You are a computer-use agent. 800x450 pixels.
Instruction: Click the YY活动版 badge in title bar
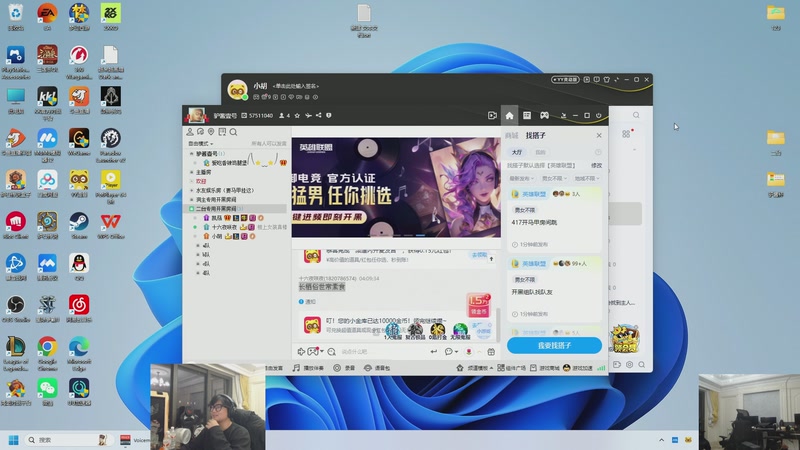click(x=565, y=80)
